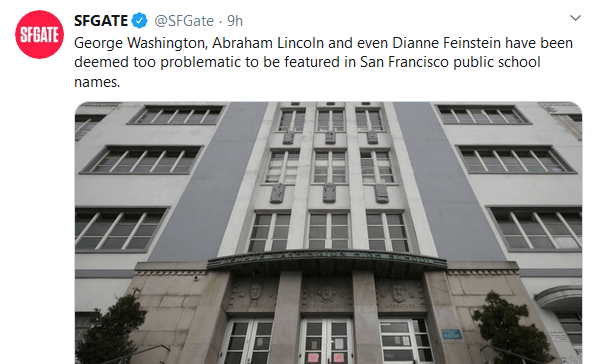This screenshot has width=598, height=364.
Task: Click the center carved relief above doors
Action: [x=326, y=294]
